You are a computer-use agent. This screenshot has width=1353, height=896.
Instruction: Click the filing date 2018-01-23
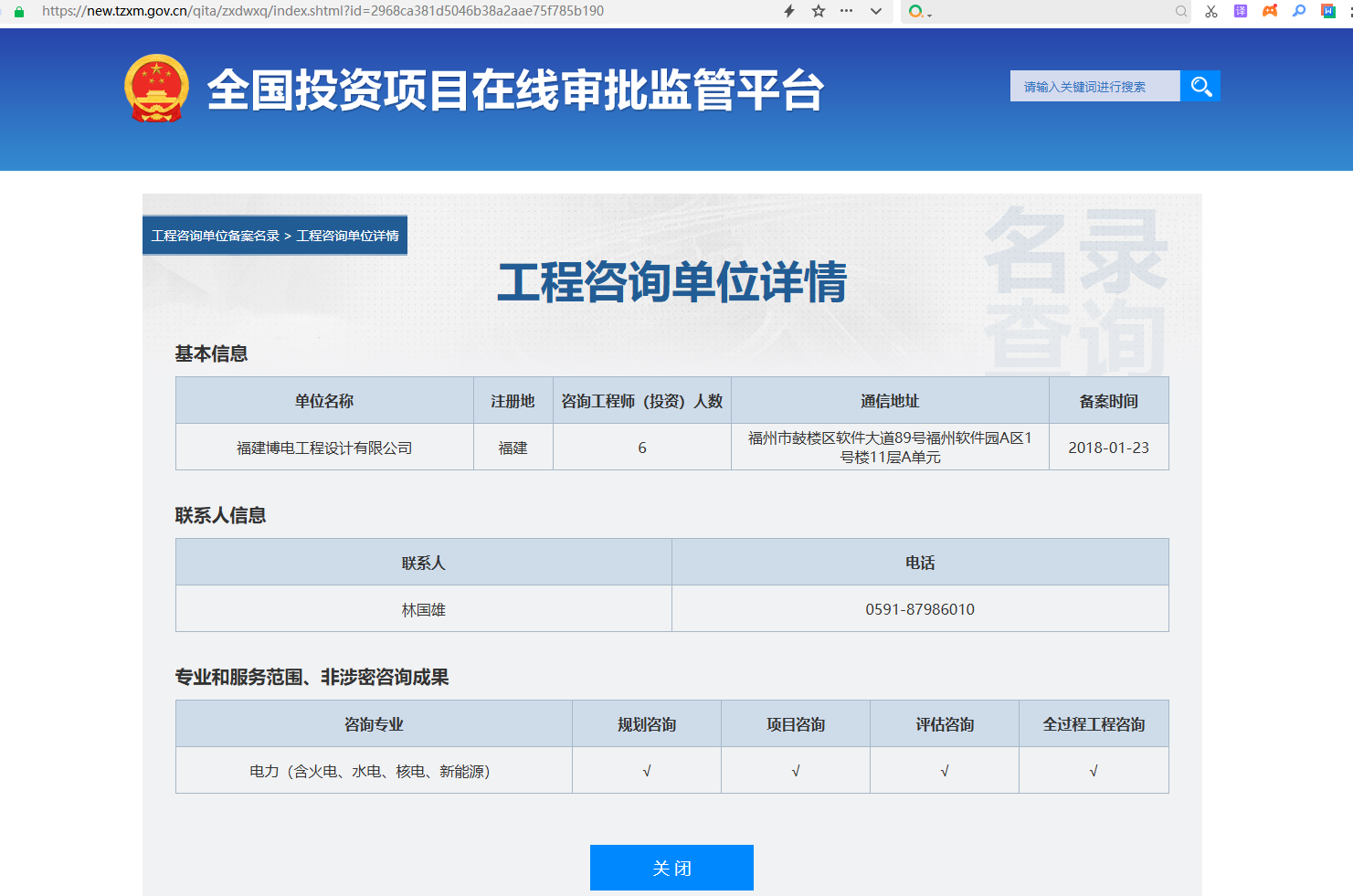(1109, 448)
